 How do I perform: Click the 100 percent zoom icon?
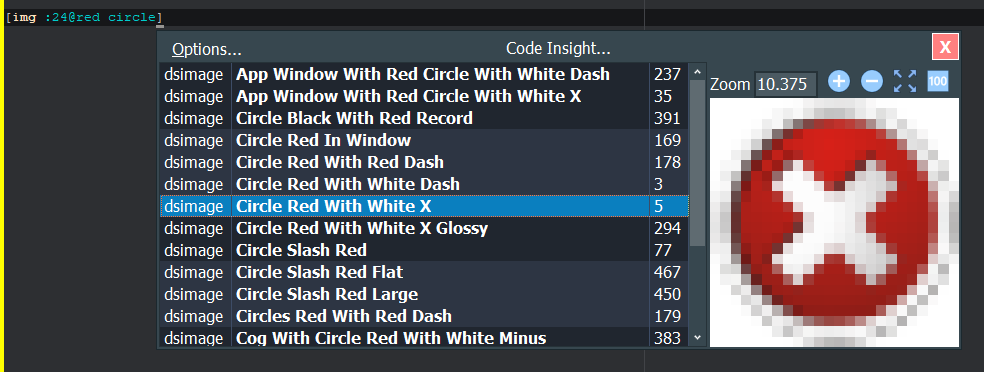(x=938, y=81)
